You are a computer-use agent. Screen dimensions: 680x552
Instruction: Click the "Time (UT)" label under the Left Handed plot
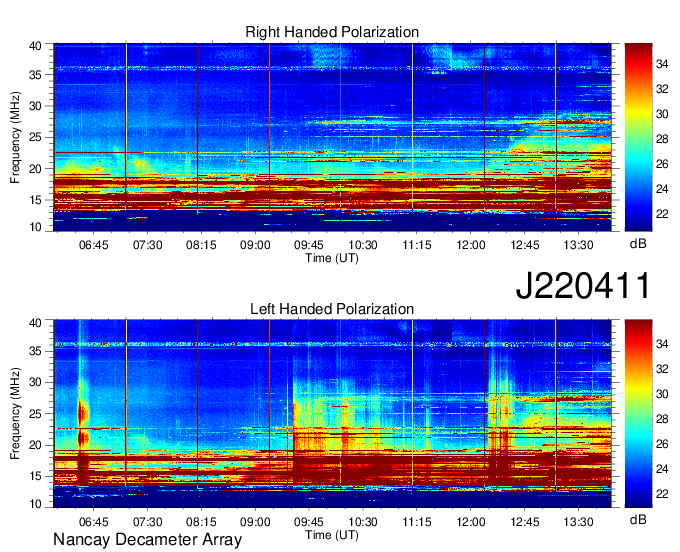[332, 535]
